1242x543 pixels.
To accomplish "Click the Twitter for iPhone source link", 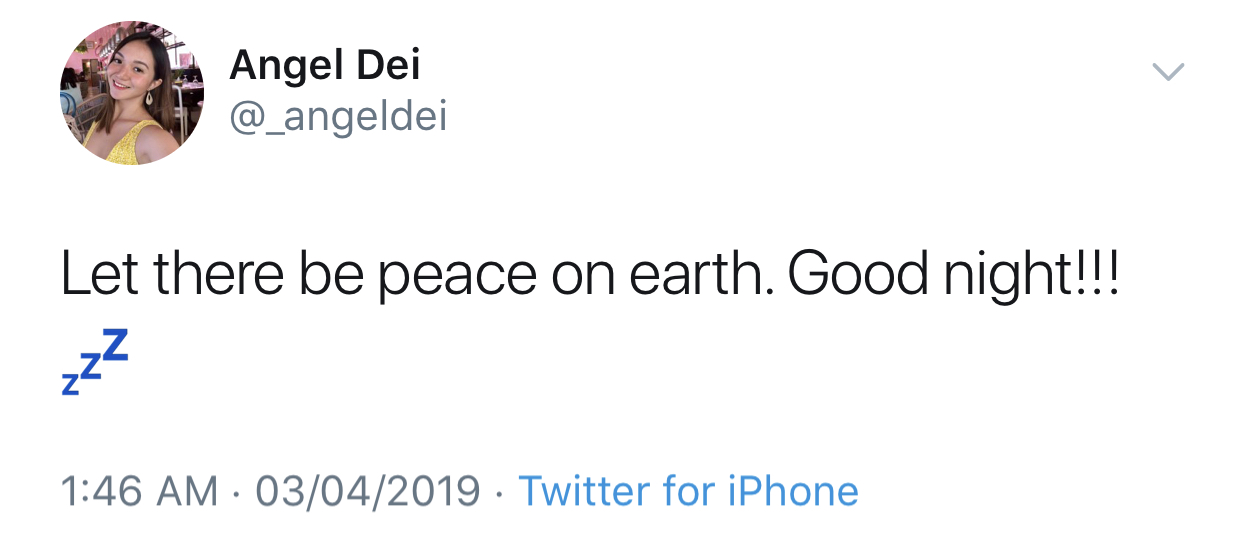I will point(688,491).
